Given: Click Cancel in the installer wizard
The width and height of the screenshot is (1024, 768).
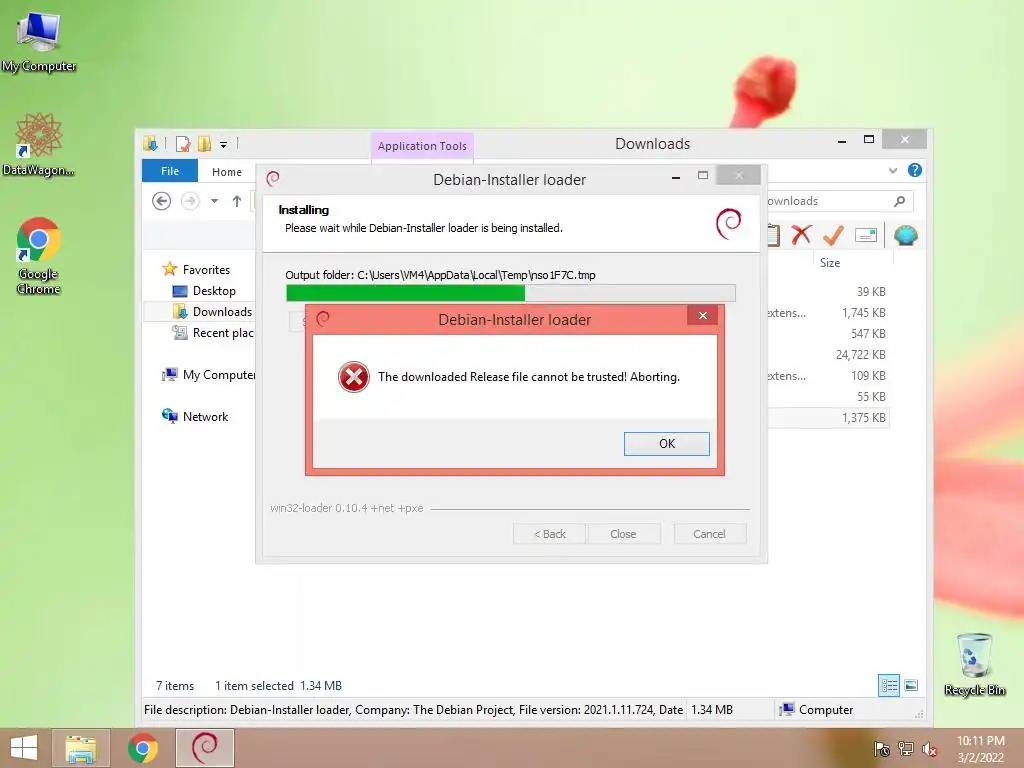Looking at the screenshot, I should click(x=709, y=534).
